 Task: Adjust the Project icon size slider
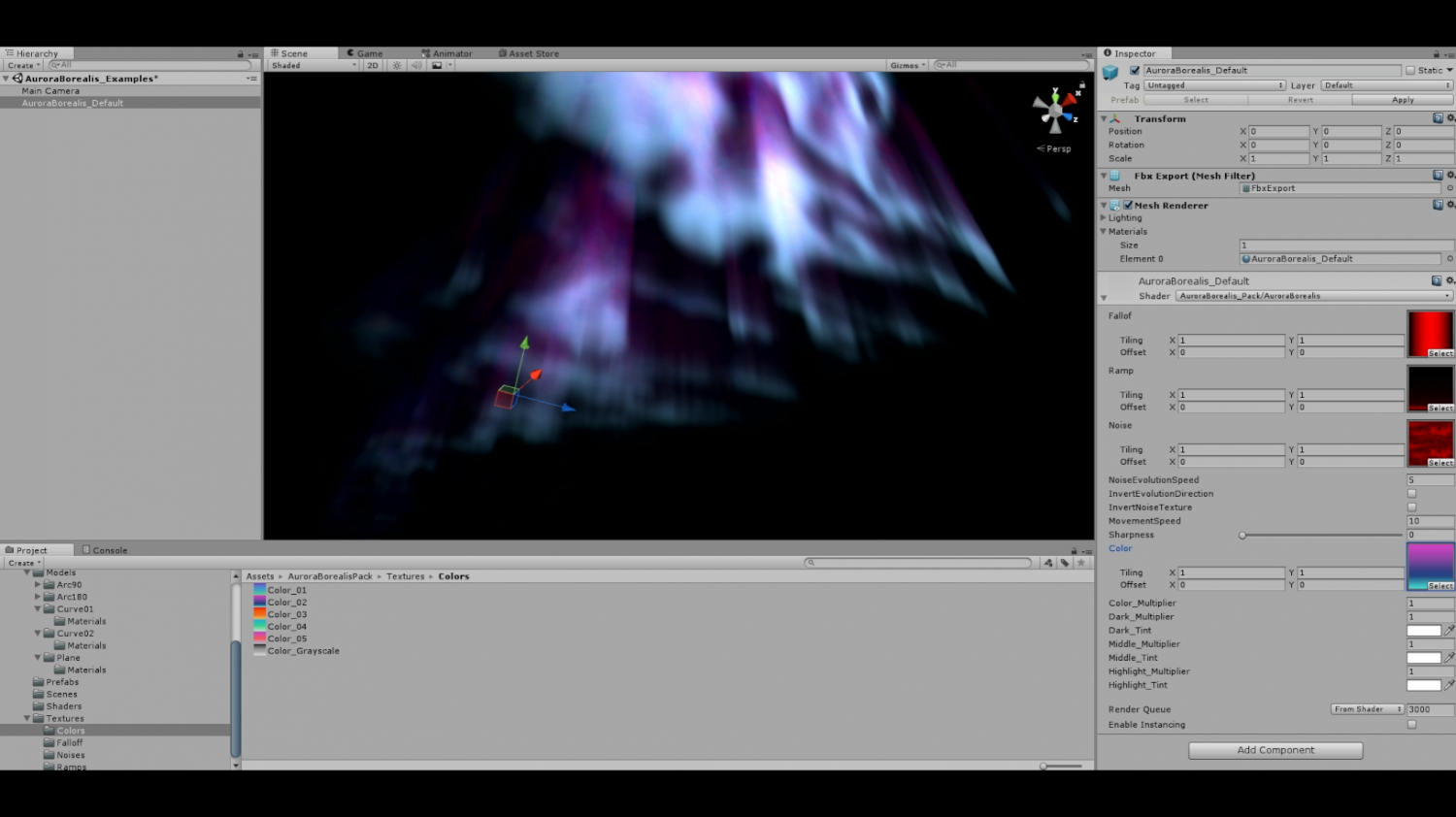tap(1061, 766)
